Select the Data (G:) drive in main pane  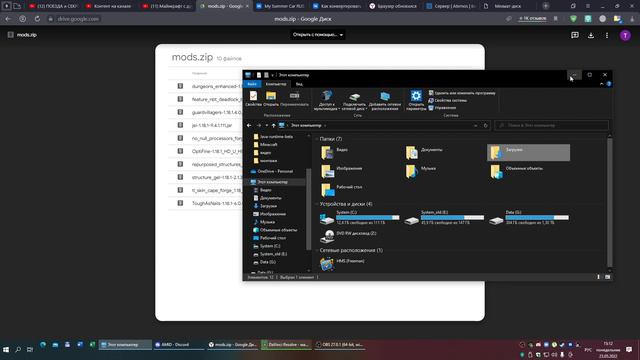click(x=529, y=218)
